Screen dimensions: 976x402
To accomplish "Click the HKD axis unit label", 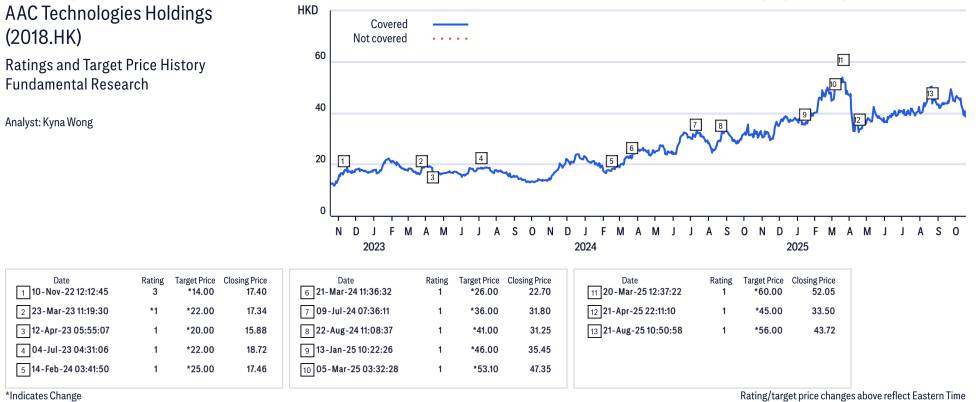I will (310, 9).
